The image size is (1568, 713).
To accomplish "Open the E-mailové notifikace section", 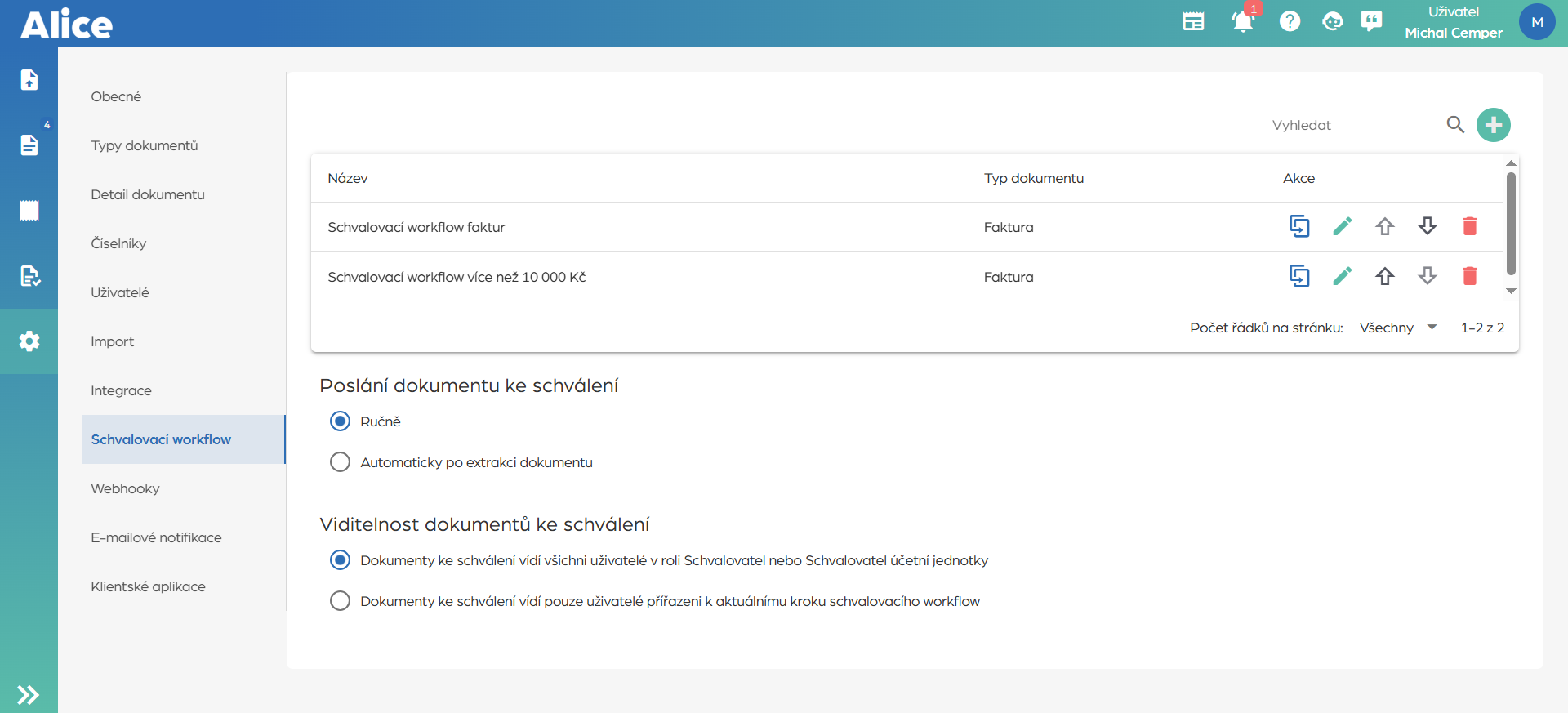I will point(156,537).
